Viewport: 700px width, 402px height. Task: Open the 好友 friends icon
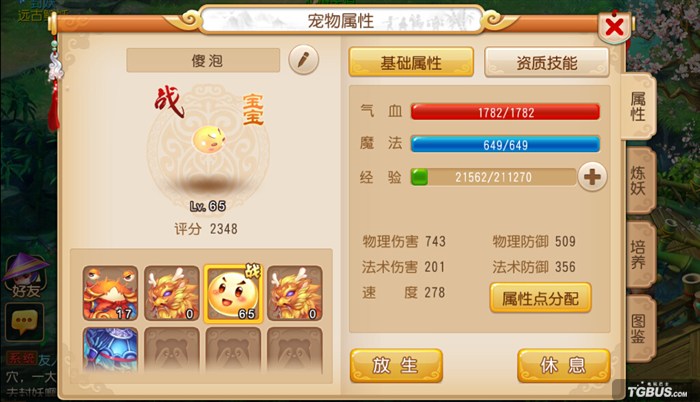point(25,276)
